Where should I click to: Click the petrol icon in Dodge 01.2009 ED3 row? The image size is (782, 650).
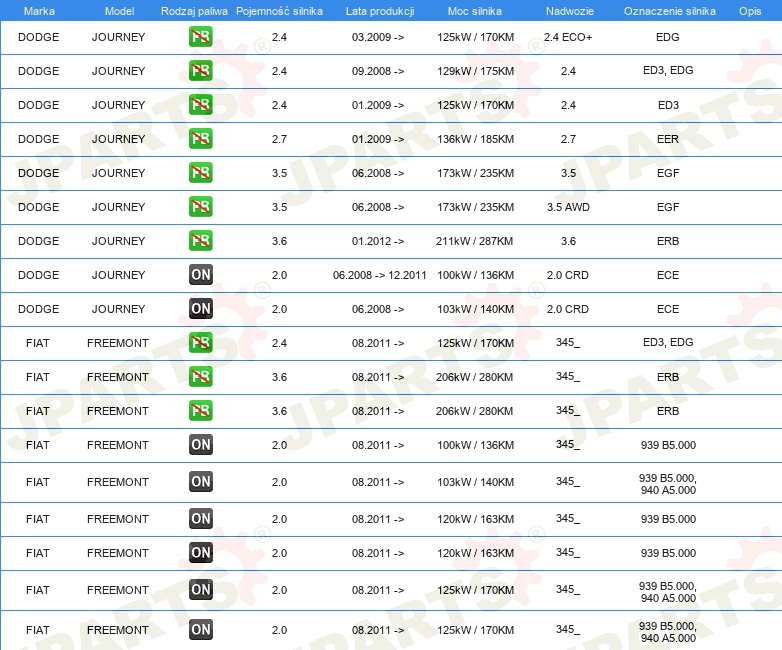200,104
